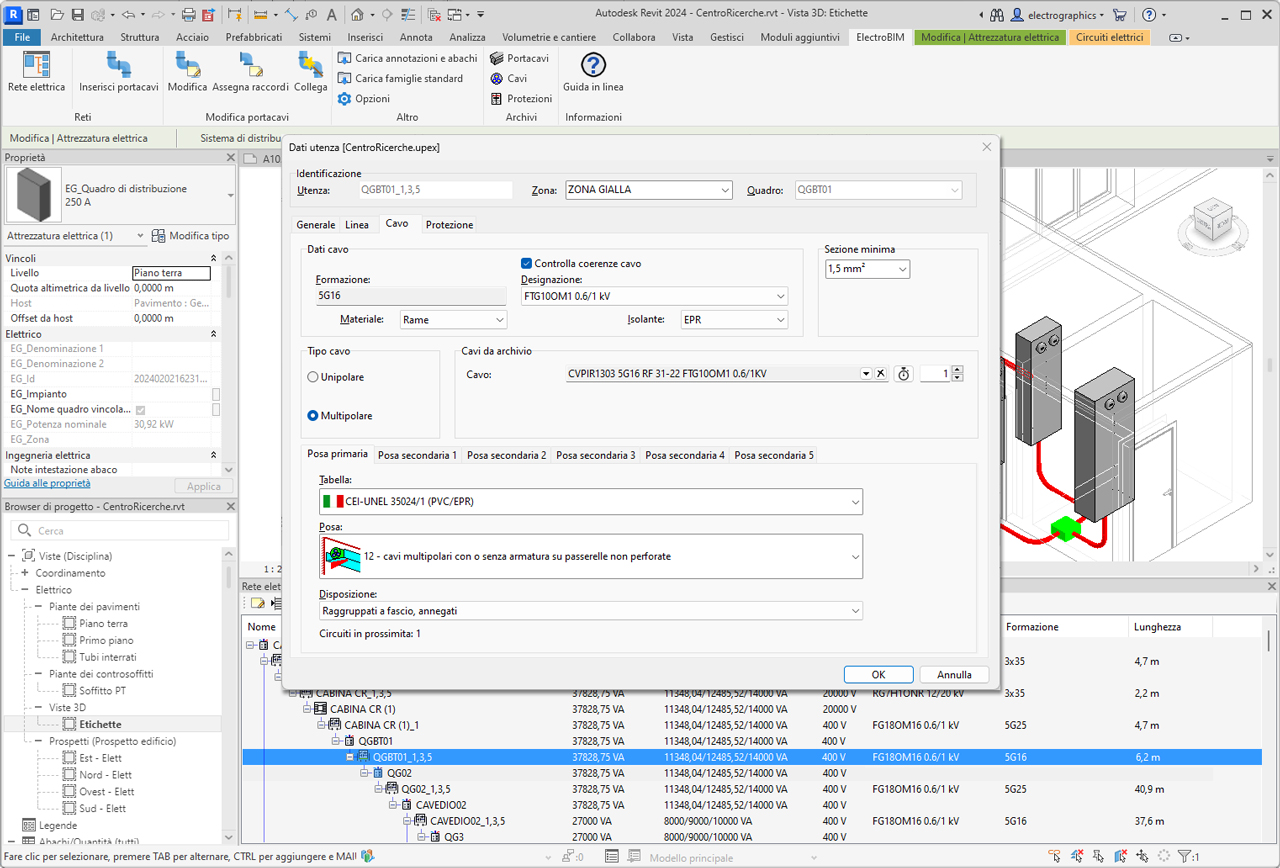
Task: Click OK in Dati utenza dialog
Action: coord(878,674)
